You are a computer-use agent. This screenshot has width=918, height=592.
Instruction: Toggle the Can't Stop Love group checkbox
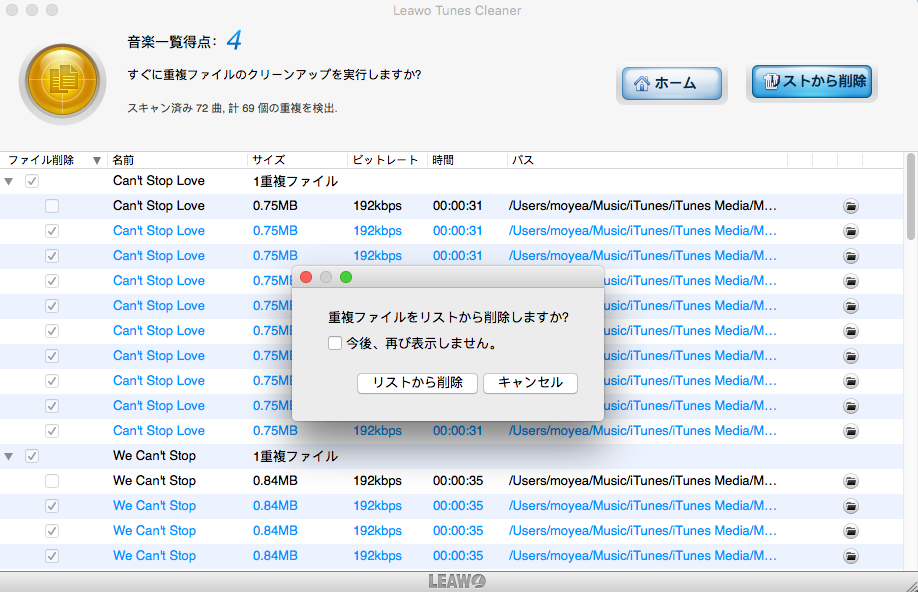pyautogui.click(x=32, y=181)
